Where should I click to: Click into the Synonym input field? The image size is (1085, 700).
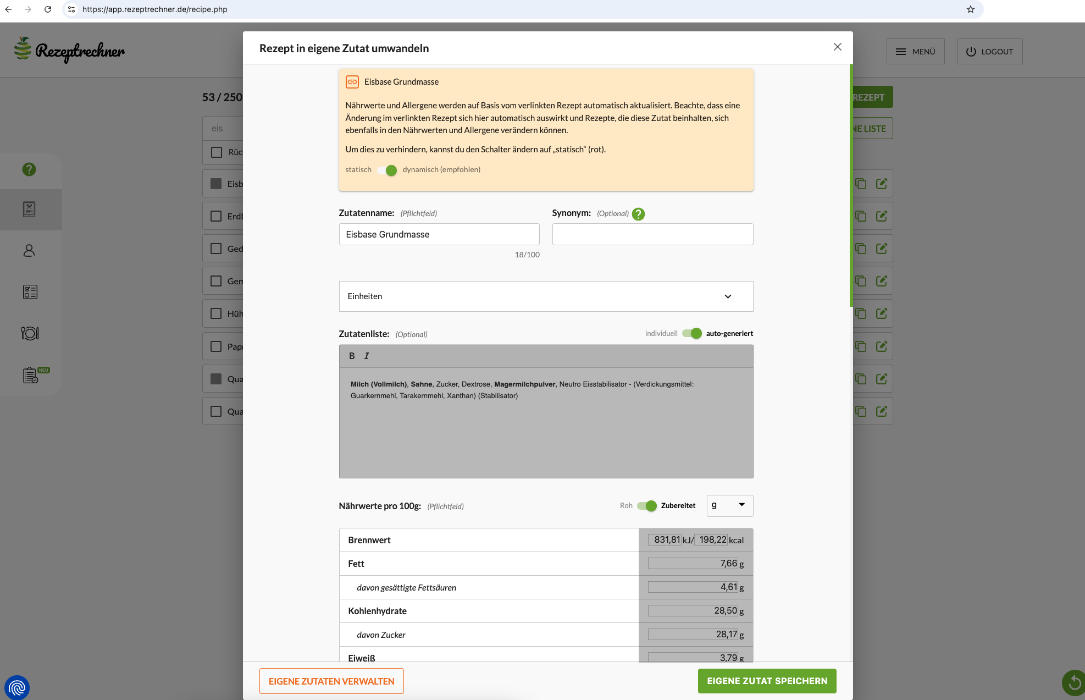[652, 234]
